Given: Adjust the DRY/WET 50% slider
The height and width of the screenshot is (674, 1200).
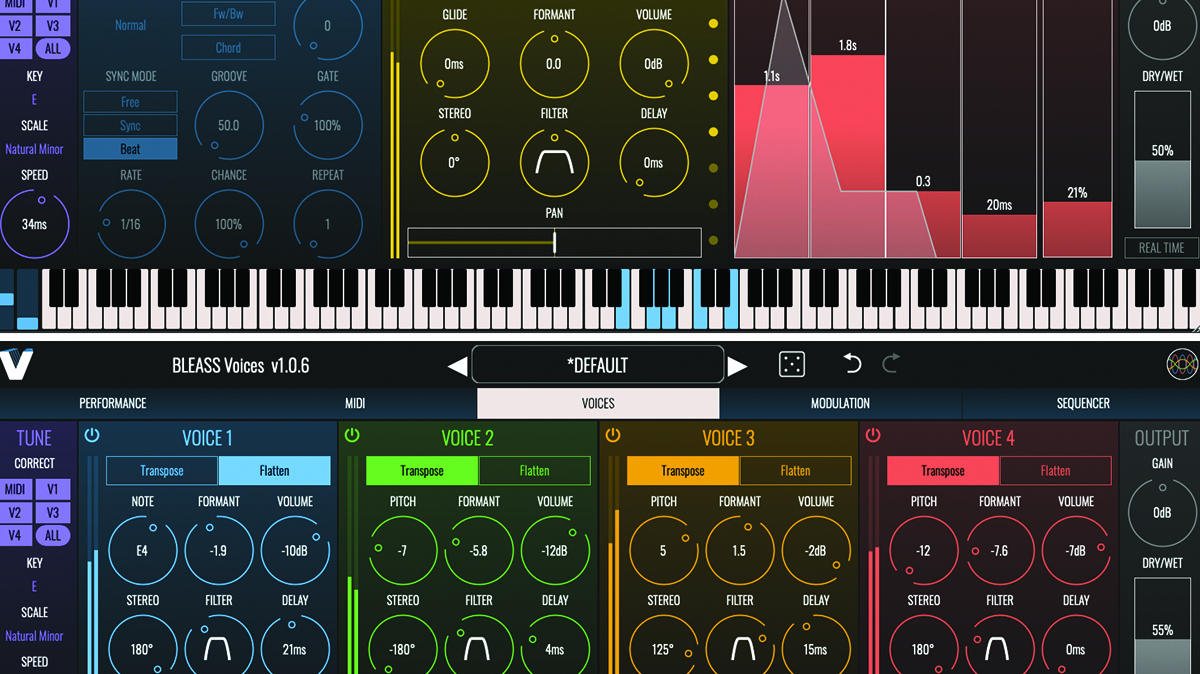Looking at the screenshot, I should 1162,160.
